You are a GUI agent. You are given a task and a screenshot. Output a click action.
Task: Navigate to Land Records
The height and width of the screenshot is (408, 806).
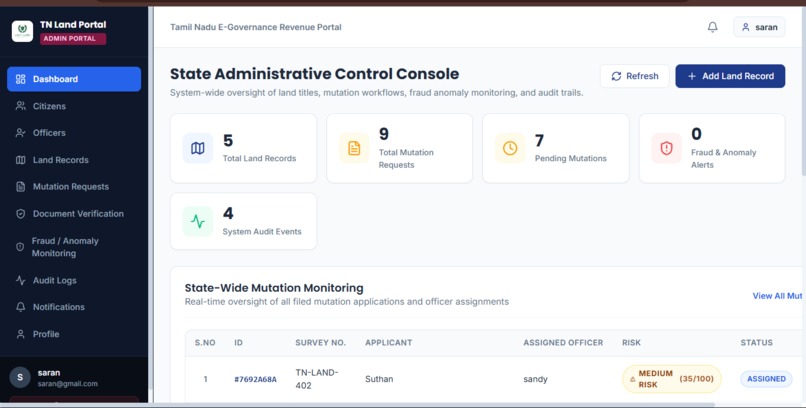74,160
